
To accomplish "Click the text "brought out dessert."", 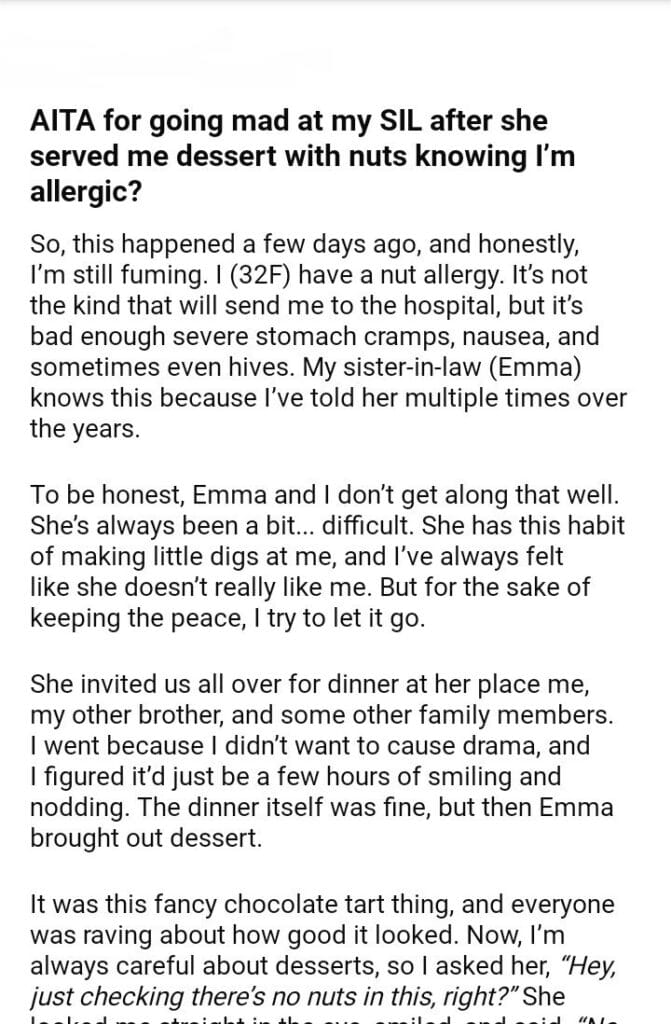I will tap(146, 839).
